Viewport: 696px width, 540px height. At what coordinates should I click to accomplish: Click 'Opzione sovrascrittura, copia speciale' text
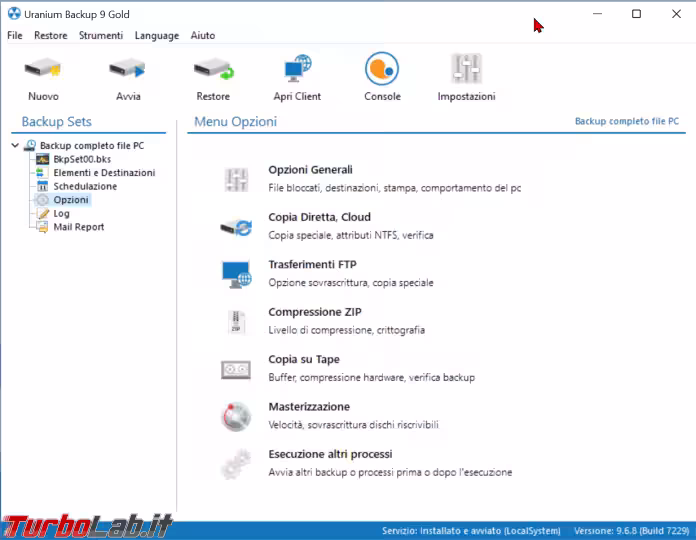pos(351,283)
